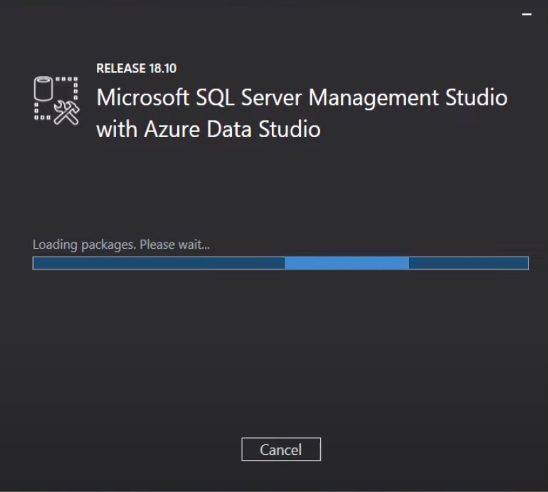Click the SQL Server Management Studio logo icon

tap(57, 101)
